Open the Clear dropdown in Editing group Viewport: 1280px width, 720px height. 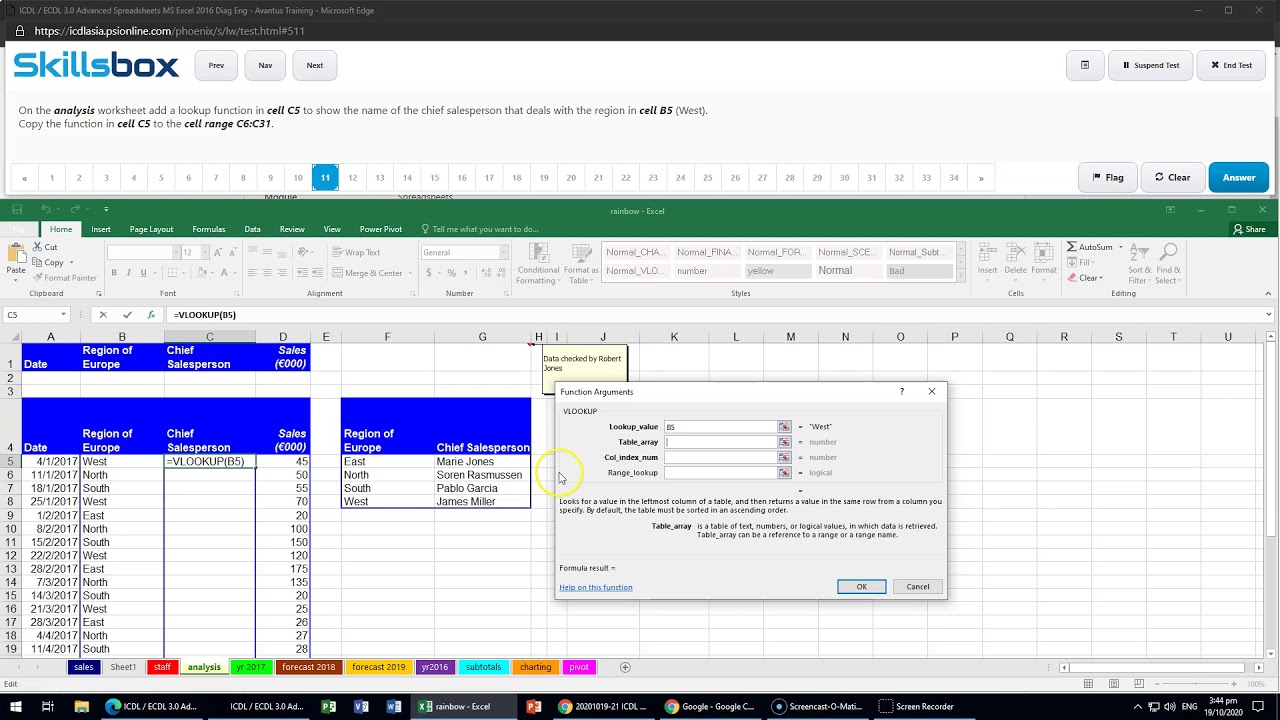(x=1101, y=278)
